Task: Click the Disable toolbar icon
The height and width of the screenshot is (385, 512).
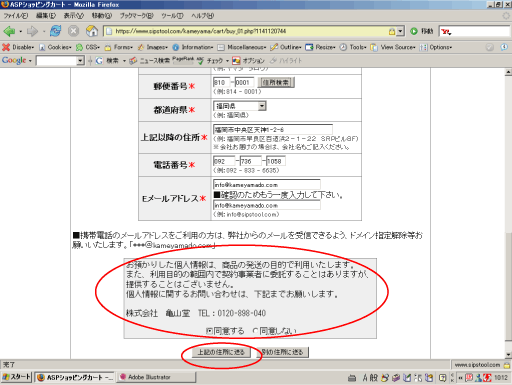Action: pos(6,47)
